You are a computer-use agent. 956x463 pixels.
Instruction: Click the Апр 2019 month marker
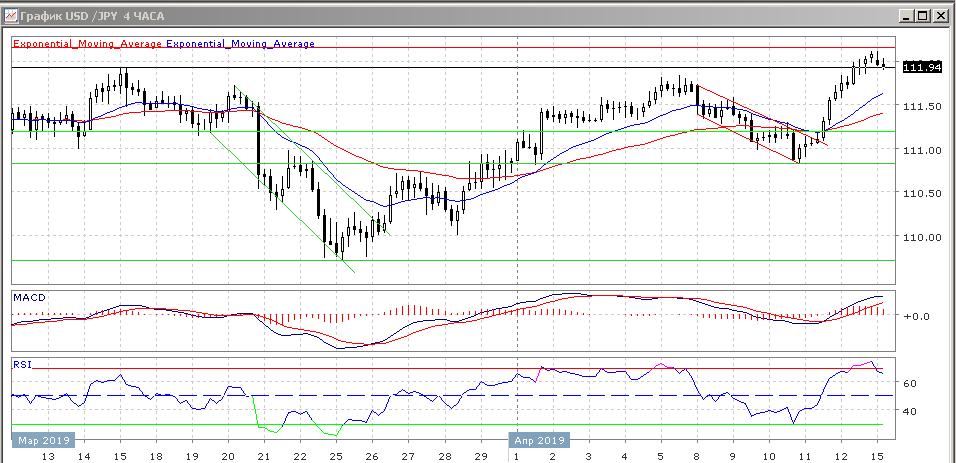click(541, 439)
